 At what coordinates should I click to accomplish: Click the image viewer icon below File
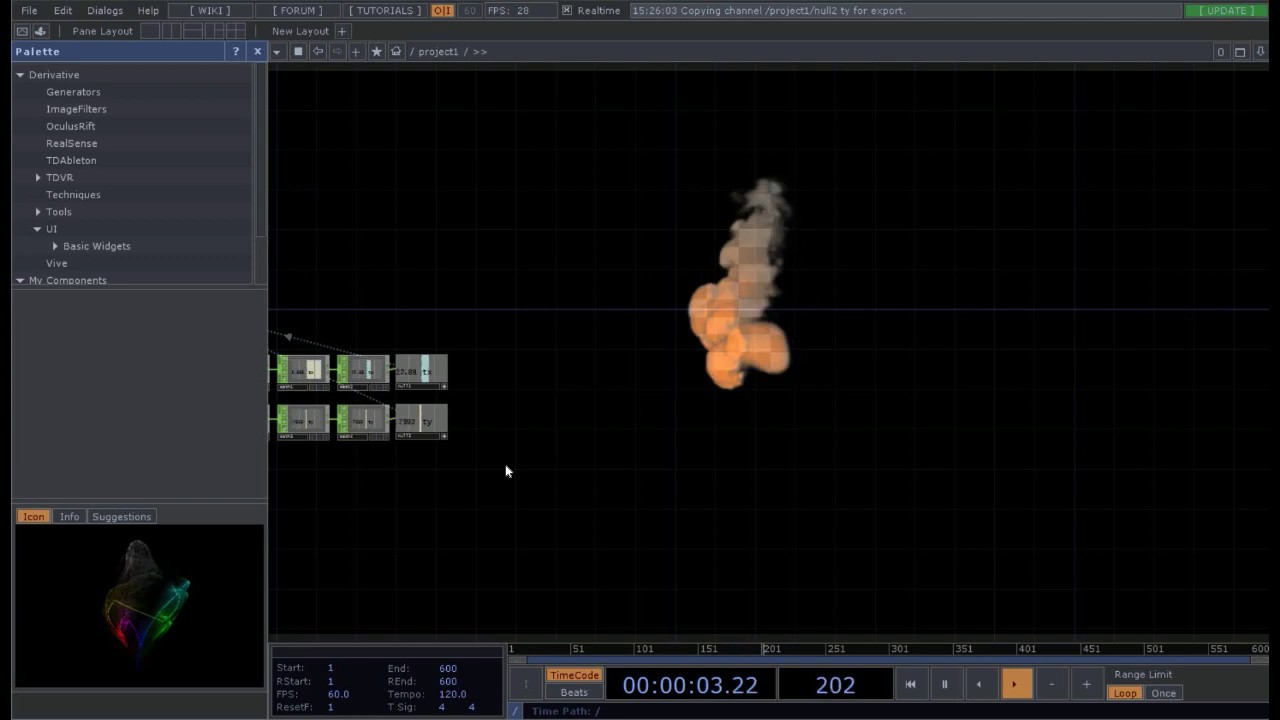(x=22, y=31)
